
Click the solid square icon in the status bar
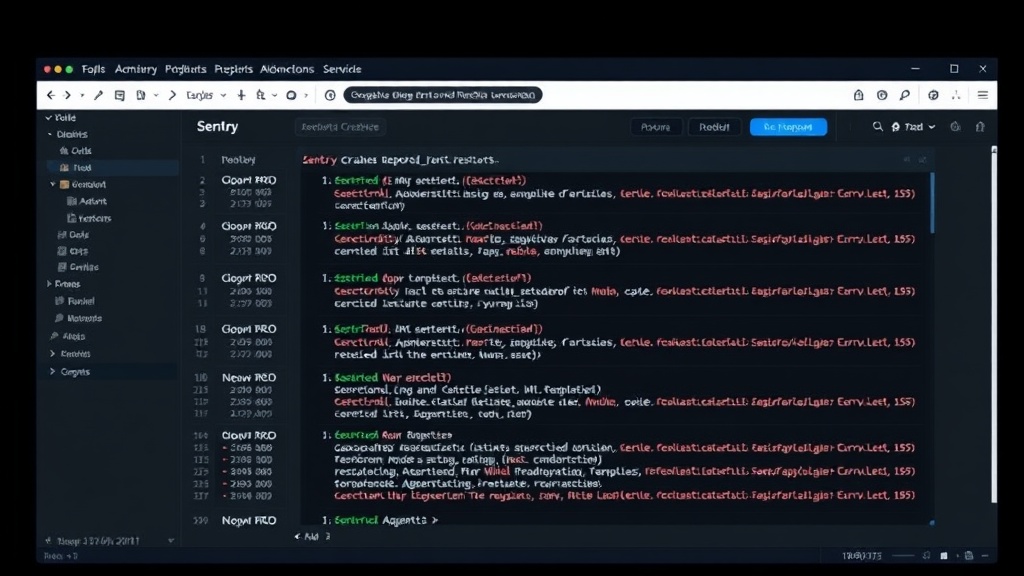tap(944, 556)
